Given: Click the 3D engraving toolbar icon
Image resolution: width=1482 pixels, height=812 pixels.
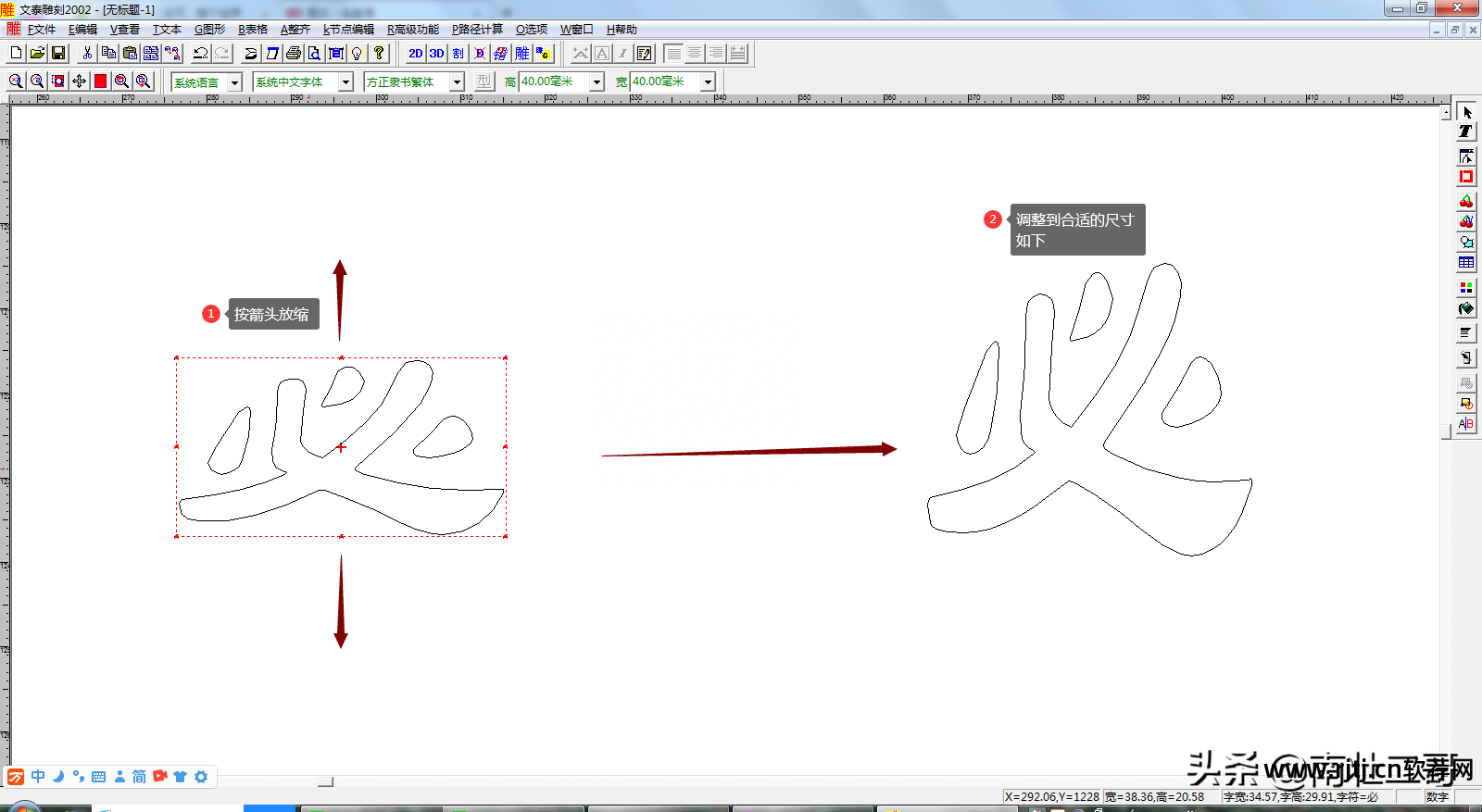Looking at the screenshot, I should [436, 54].
